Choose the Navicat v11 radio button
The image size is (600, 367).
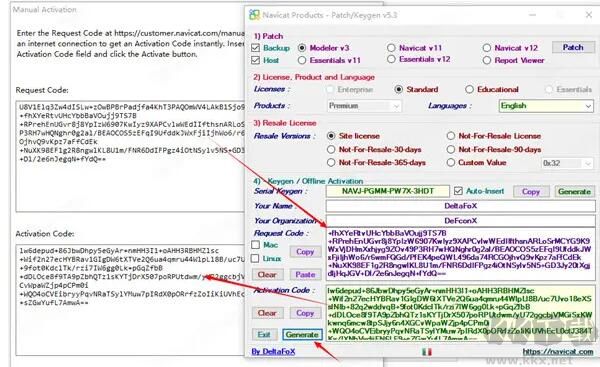click(391, 48)
